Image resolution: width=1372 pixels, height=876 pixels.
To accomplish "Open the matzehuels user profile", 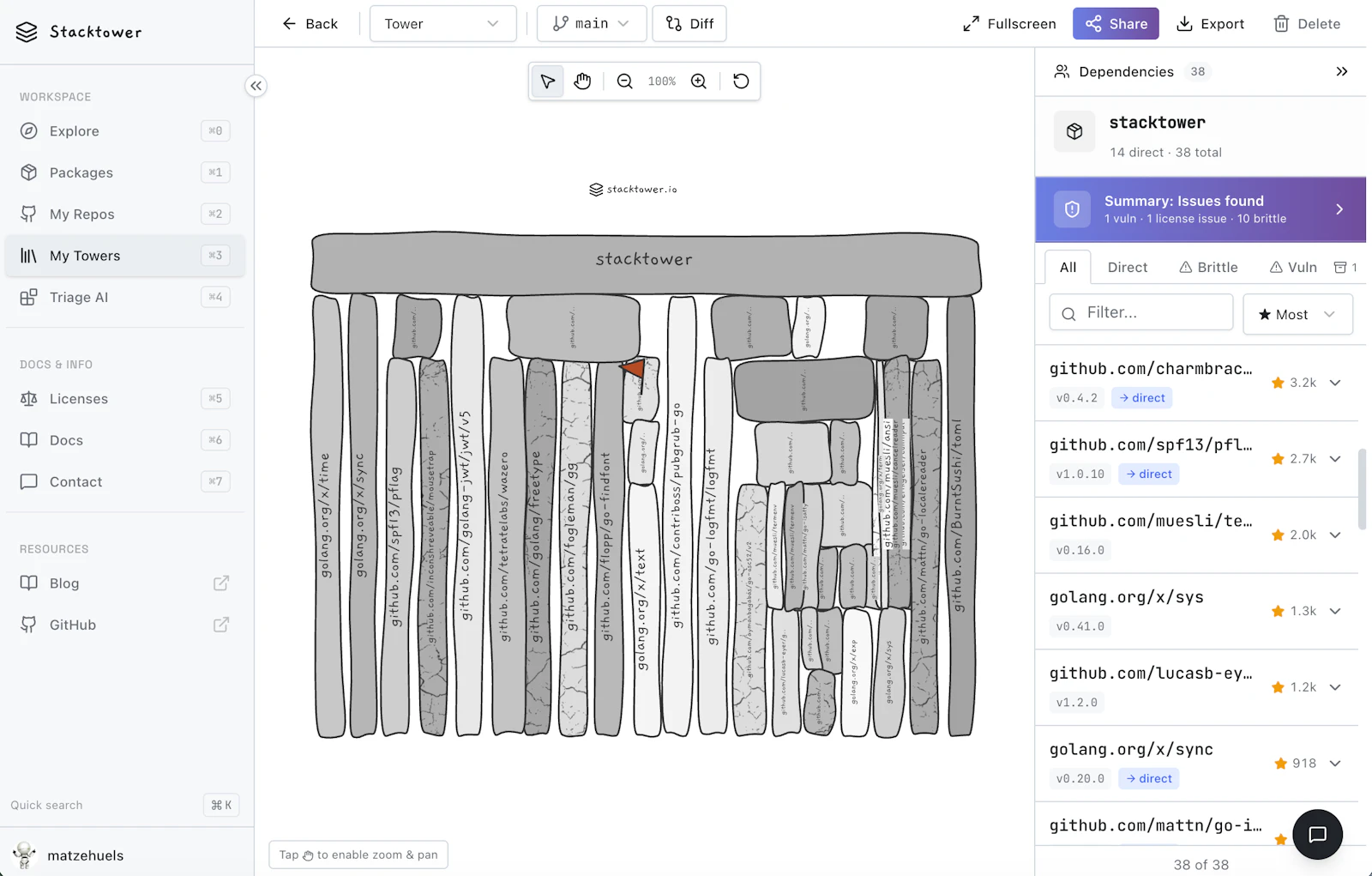I will pos(127,855).
